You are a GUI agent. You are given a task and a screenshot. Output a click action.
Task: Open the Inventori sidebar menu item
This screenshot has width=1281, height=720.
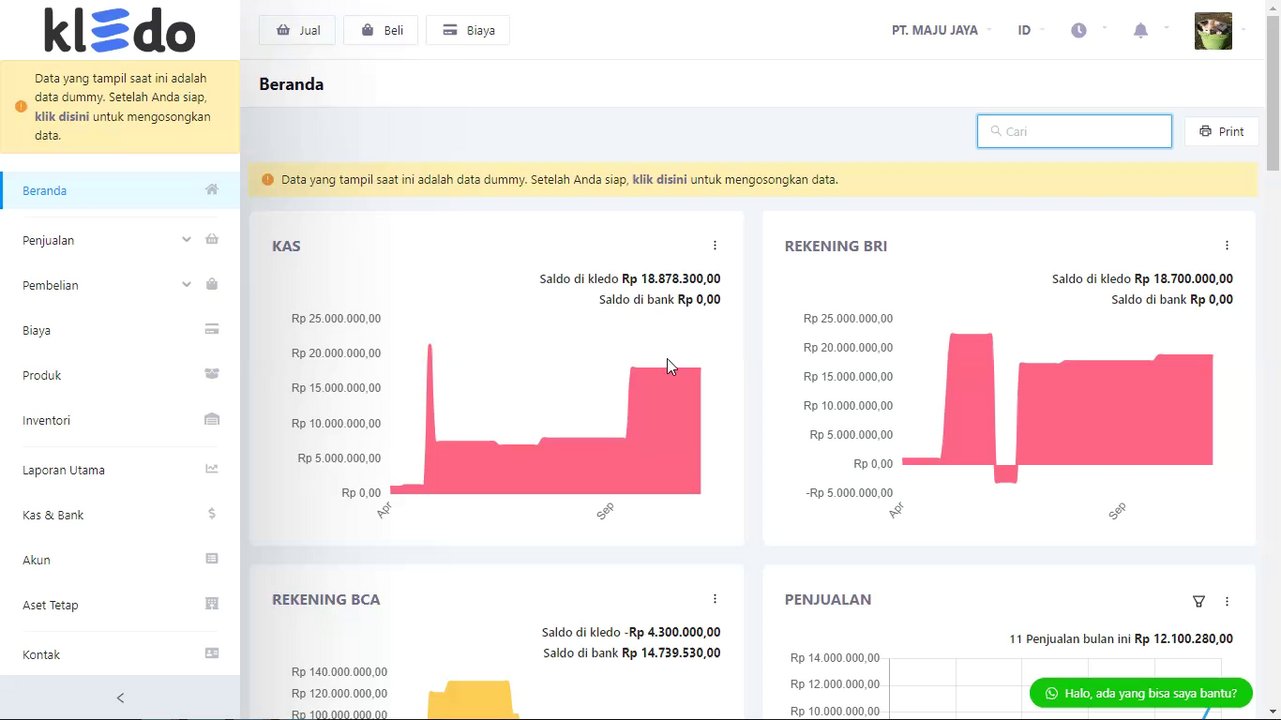pyautogui.click(x=120, y=420)
